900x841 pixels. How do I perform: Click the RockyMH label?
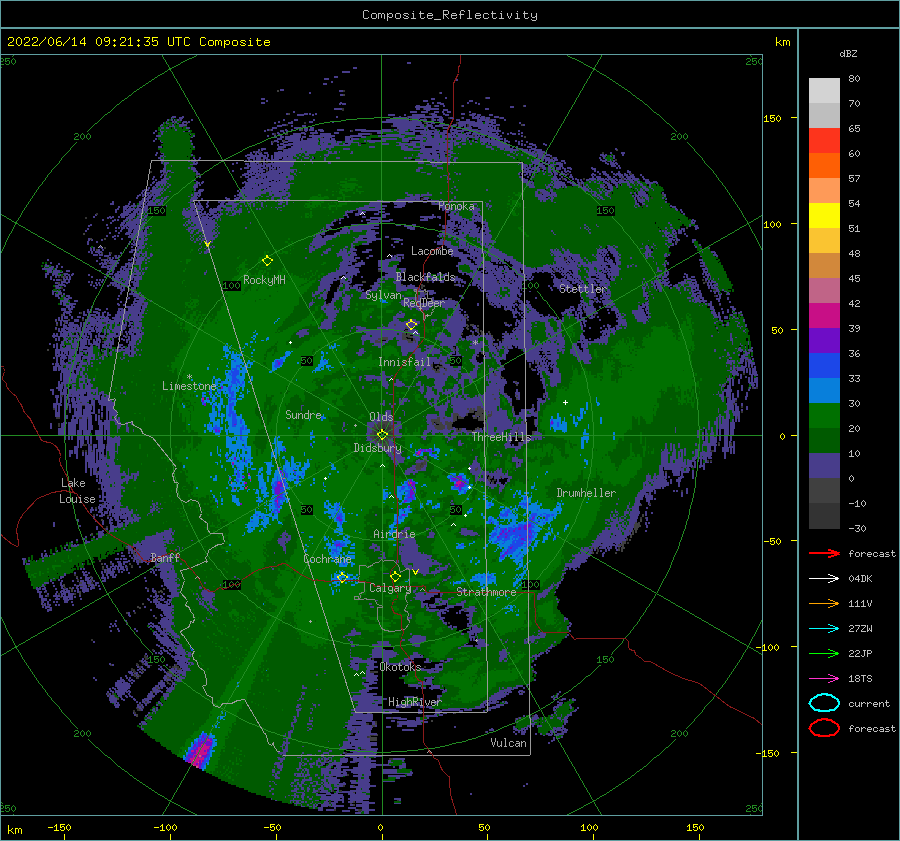pos(264,280)
